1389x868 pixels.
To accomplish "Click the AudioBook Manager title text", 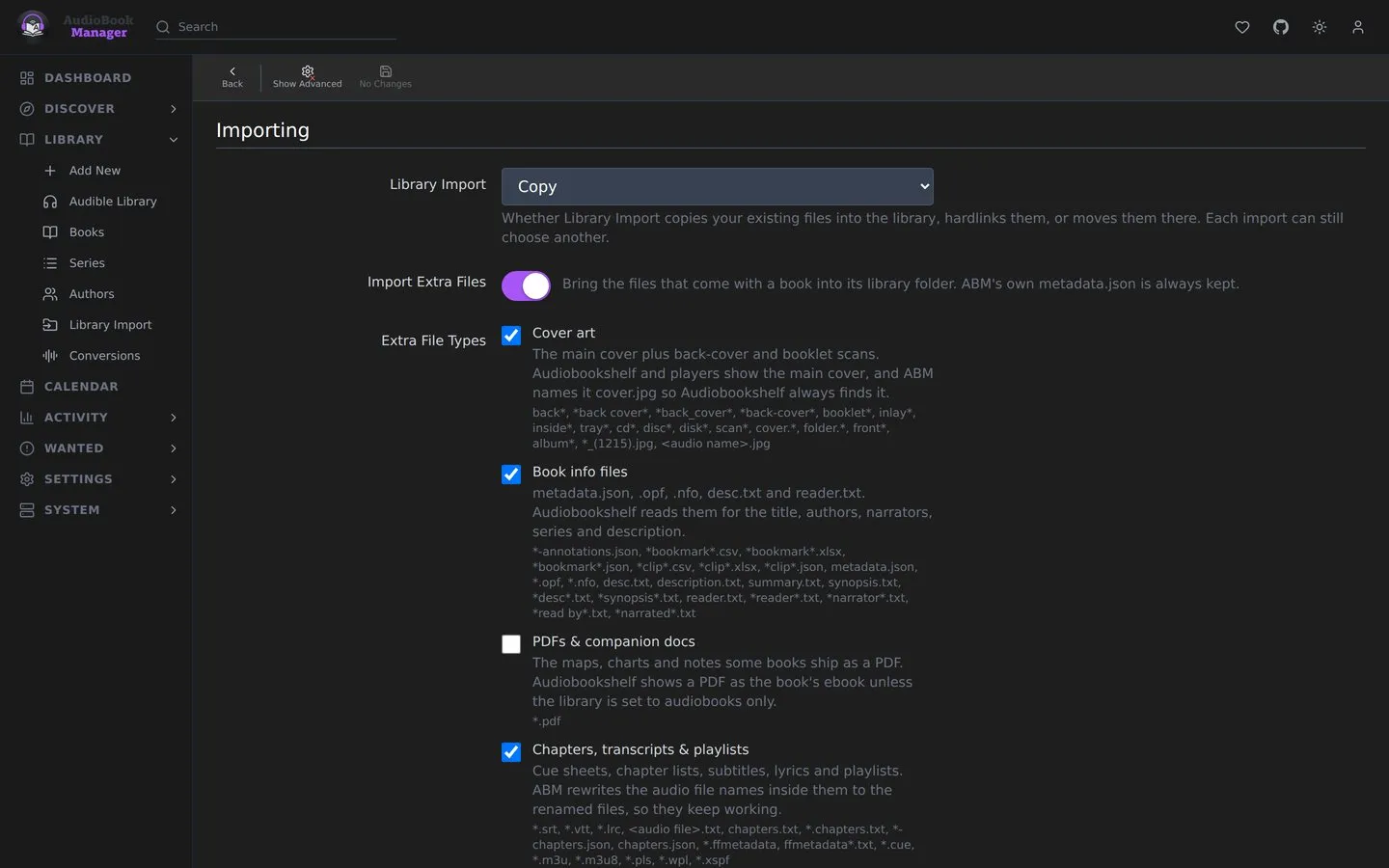I will point(98,26).
